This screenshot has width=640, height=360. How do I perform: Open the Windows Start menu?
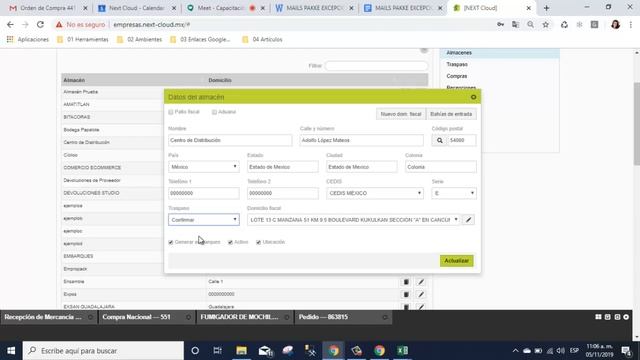point(11,351)
